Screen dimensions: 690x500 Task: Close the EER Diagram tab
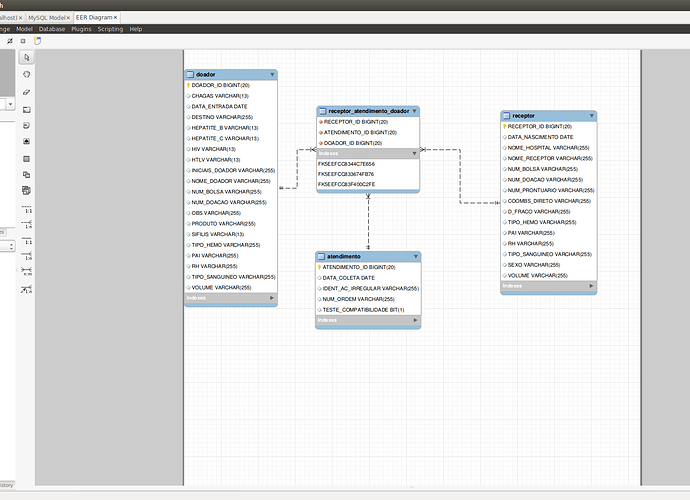click(115, 18)
